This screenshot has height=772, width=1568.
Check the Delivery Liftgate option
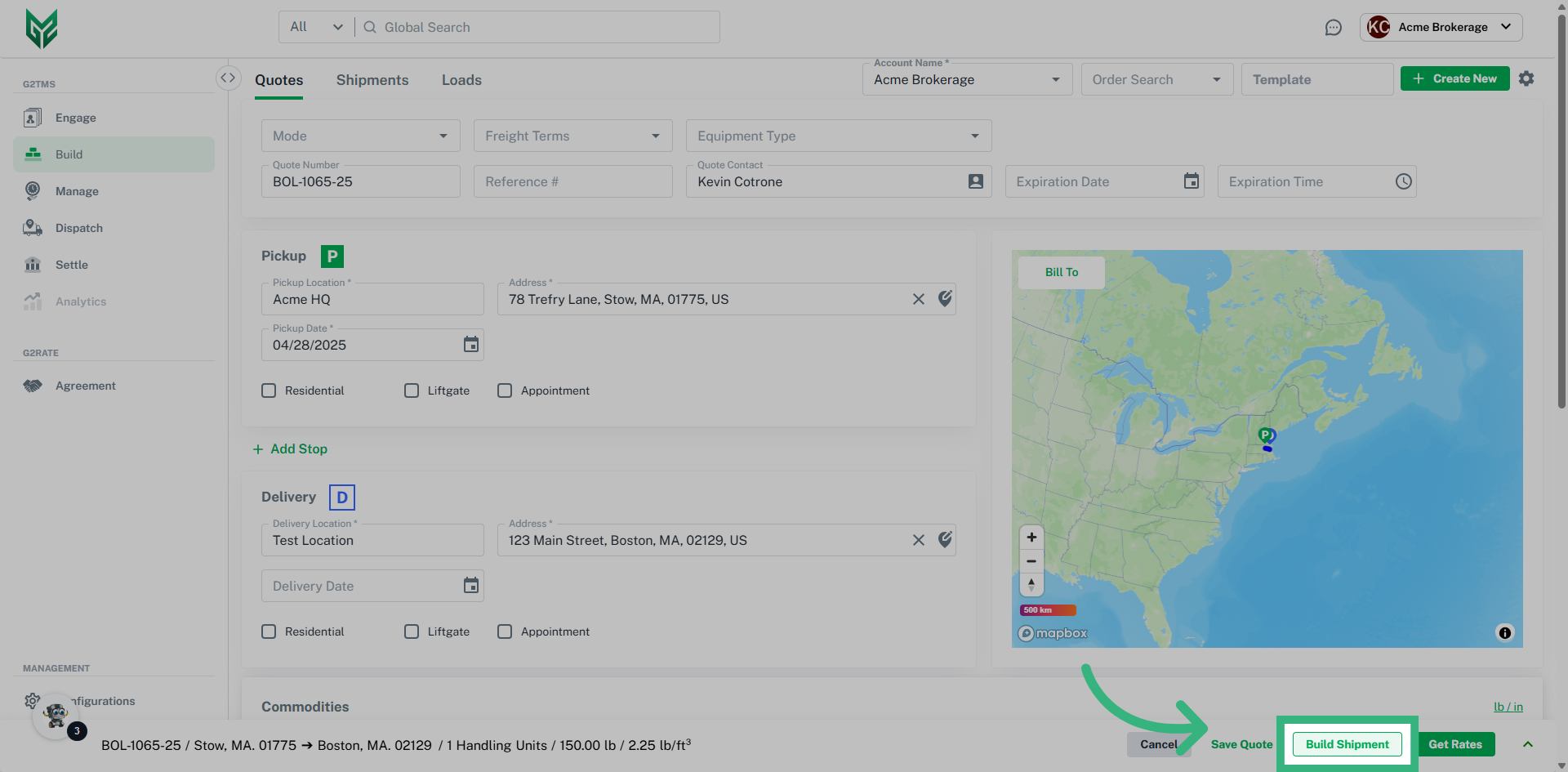pos(412,631)
